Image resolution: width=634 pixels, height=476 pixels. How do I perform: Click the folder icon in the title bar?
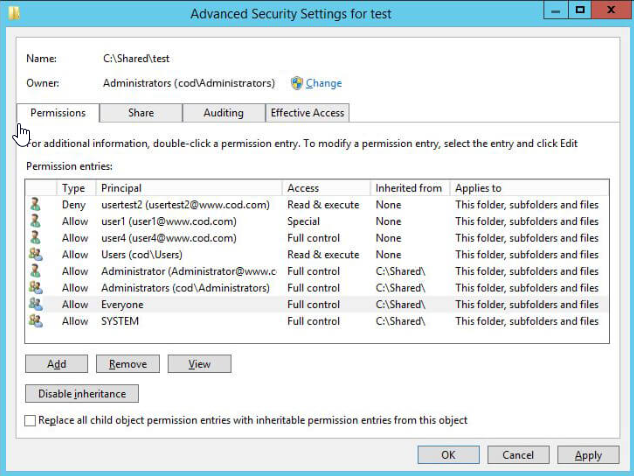(x=14, y=13)
